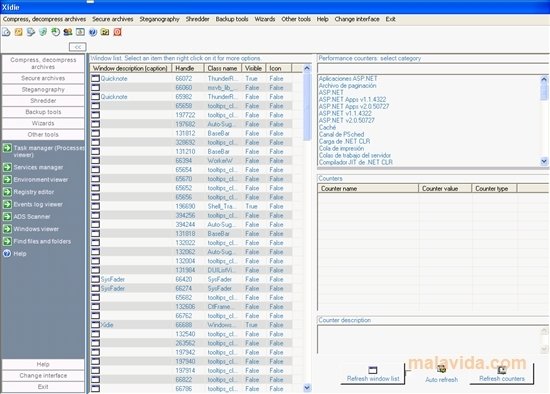Click the red Exit power icon
Screen dimensions: 550x394
point(118,32)
